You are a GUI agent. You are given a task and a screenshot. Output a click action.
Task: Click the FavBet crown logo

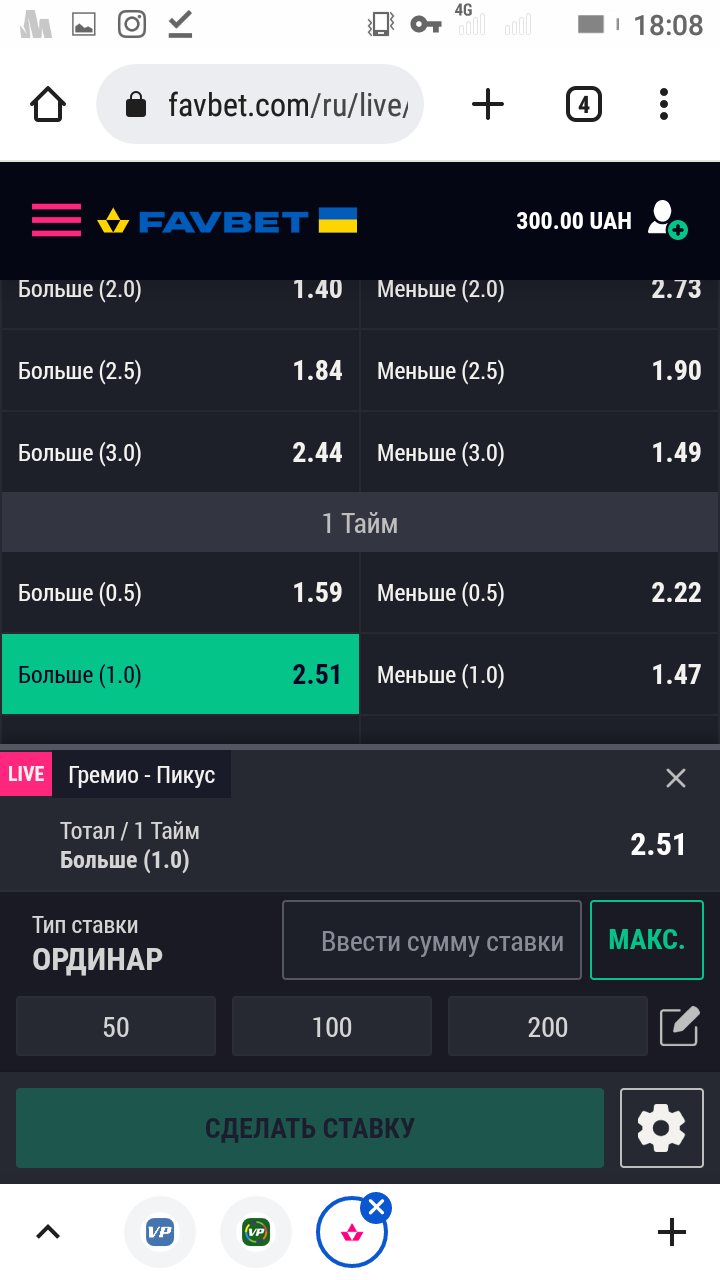(112, 220)
